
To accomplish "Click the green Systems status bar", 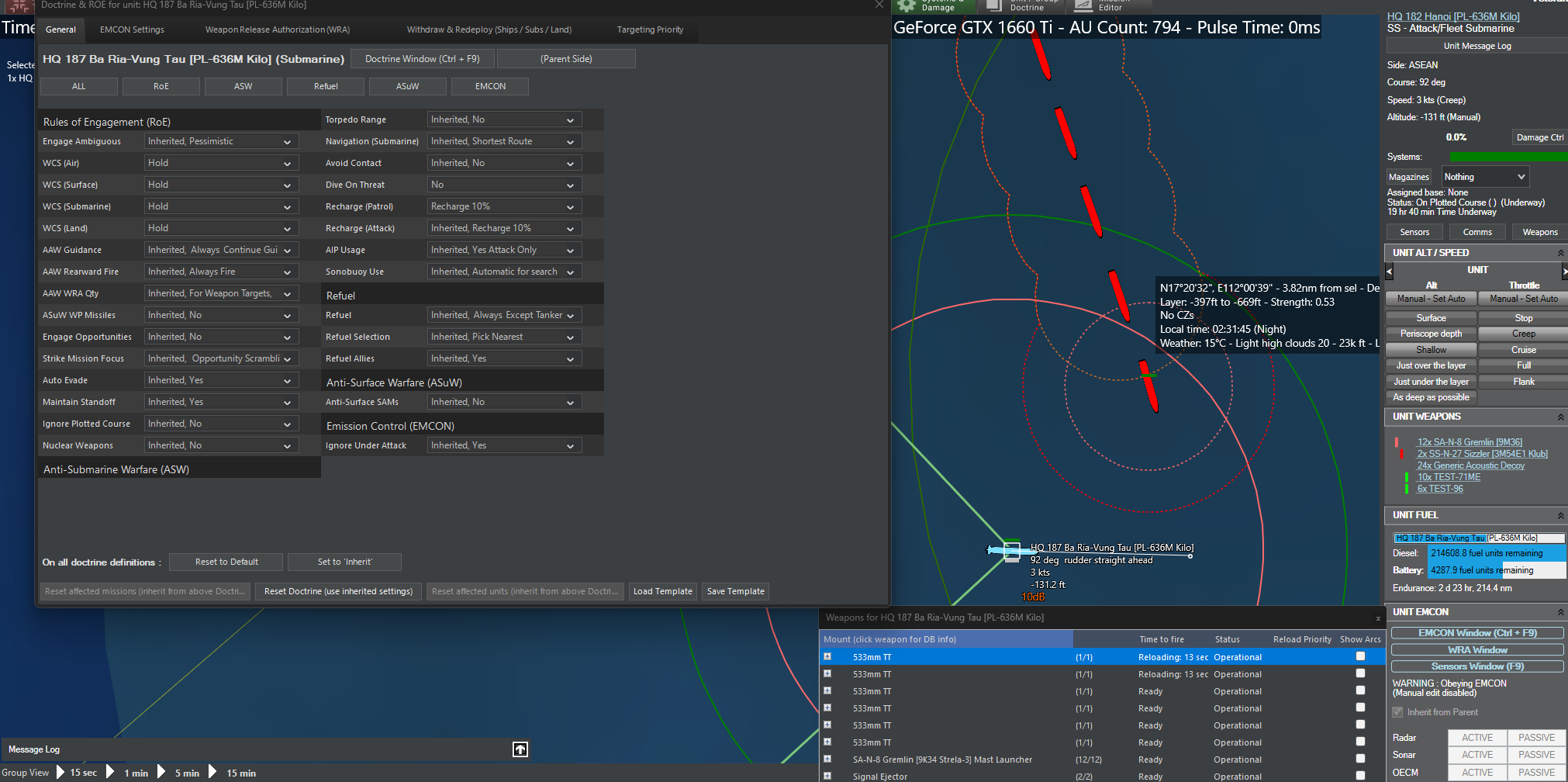I will 1508,157.
